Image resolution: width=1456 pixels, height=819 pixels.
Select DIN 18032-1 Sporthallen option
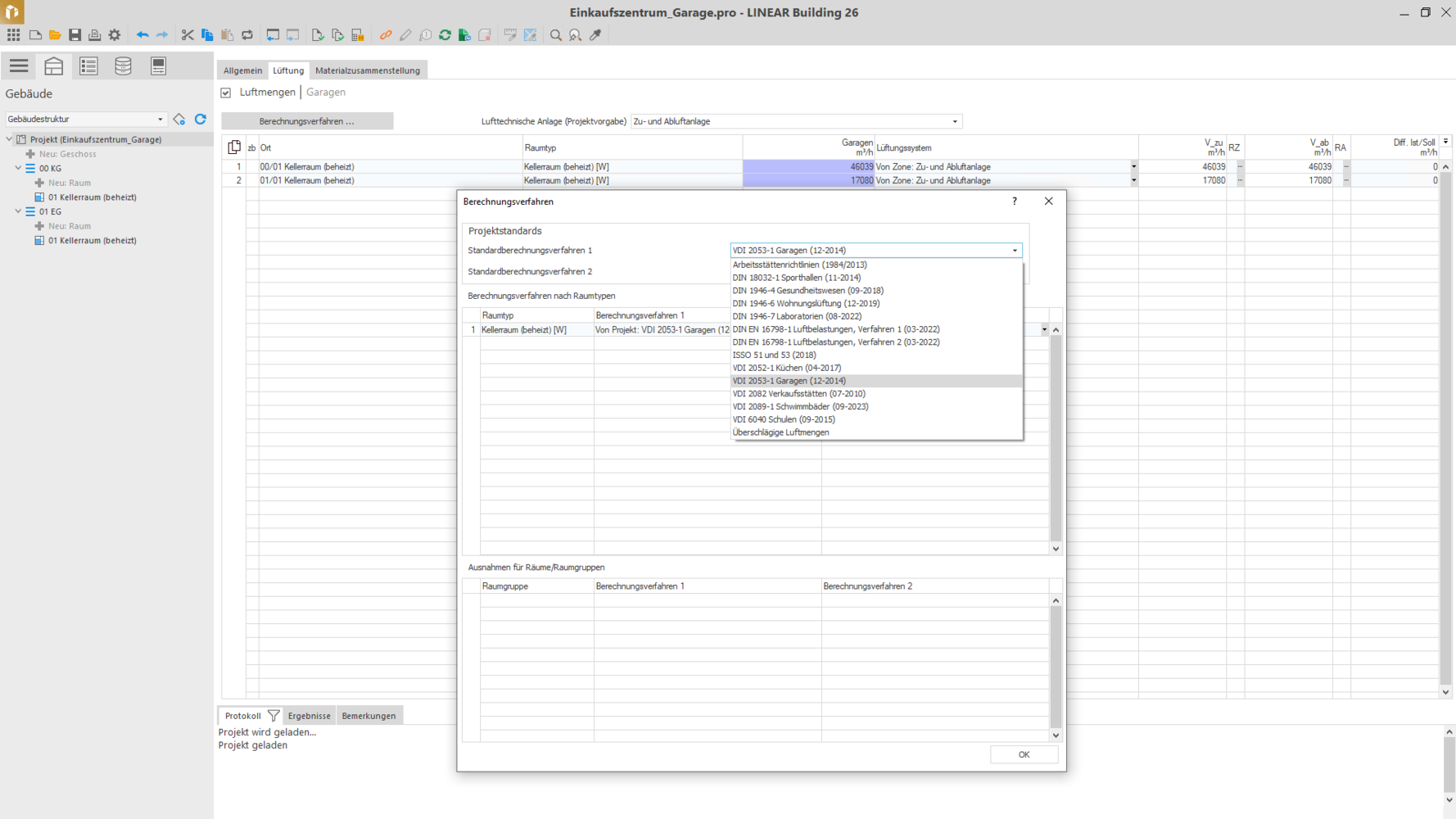click(x=796, y=278)
